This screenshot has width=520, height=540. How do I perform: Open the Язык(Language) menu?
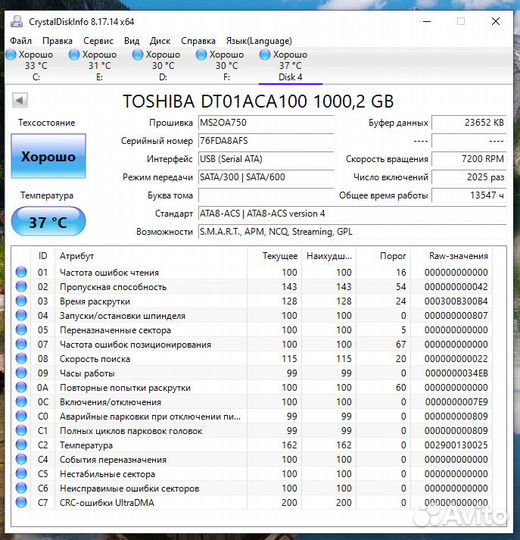(x=259, y=41)
